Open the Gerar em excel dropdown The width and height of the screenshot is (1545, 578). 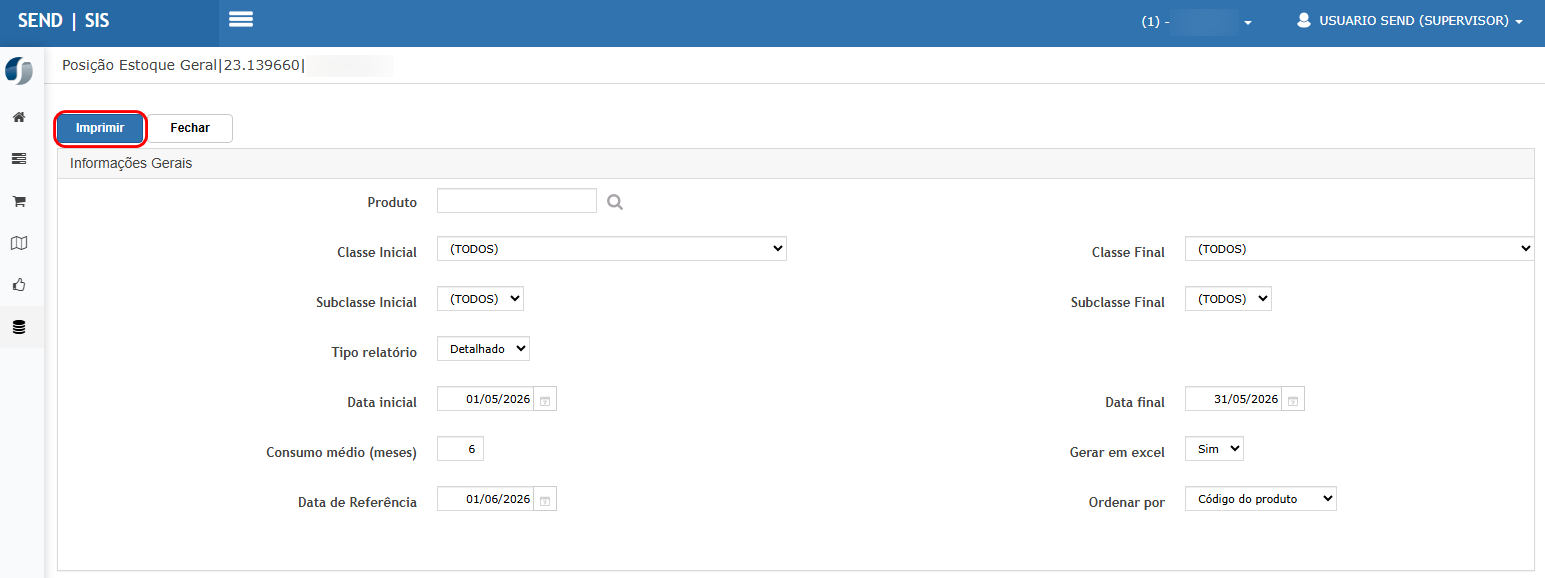point(1214,449)
